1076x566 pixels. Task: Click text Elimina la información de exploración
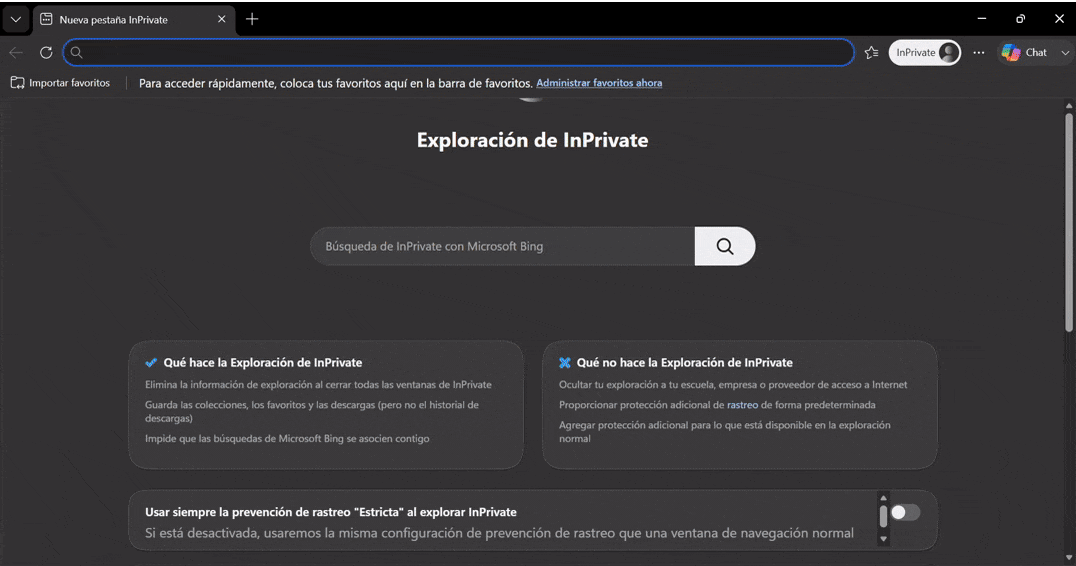(x=318, y=385)
